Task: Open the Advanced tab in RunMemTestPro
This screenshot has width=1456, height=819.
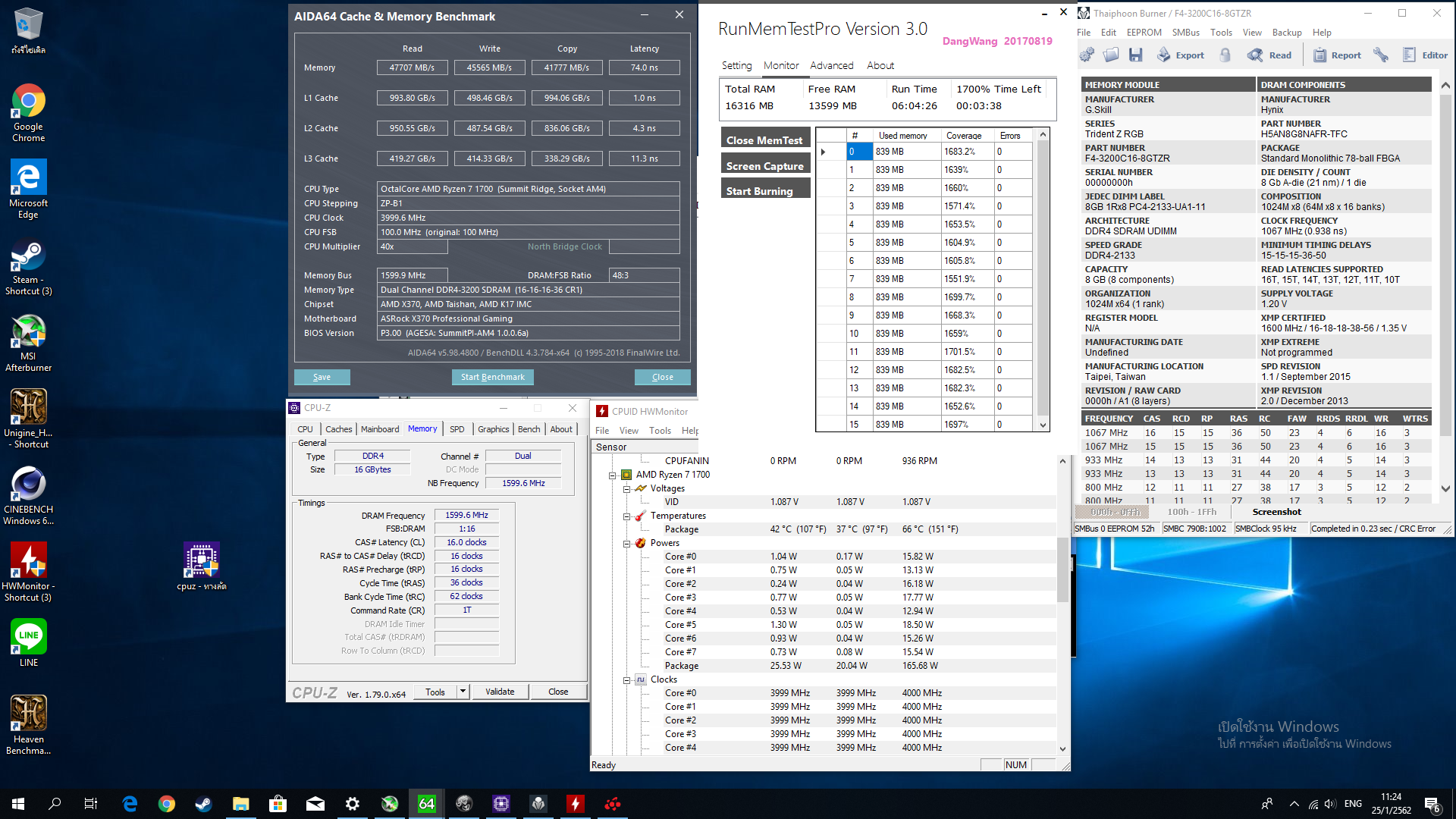Action: (831, 66)
